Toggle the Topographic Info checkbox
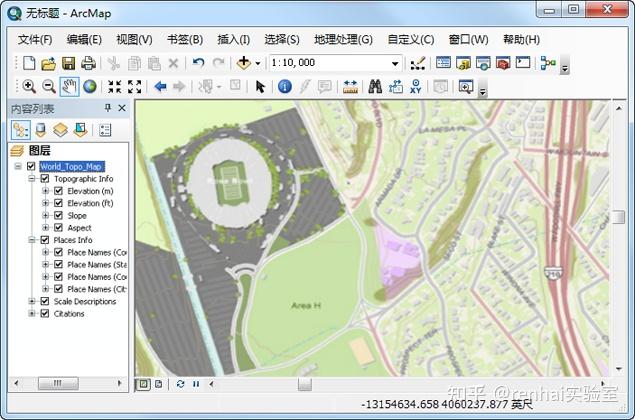635x420 pixels. (45, 179)
